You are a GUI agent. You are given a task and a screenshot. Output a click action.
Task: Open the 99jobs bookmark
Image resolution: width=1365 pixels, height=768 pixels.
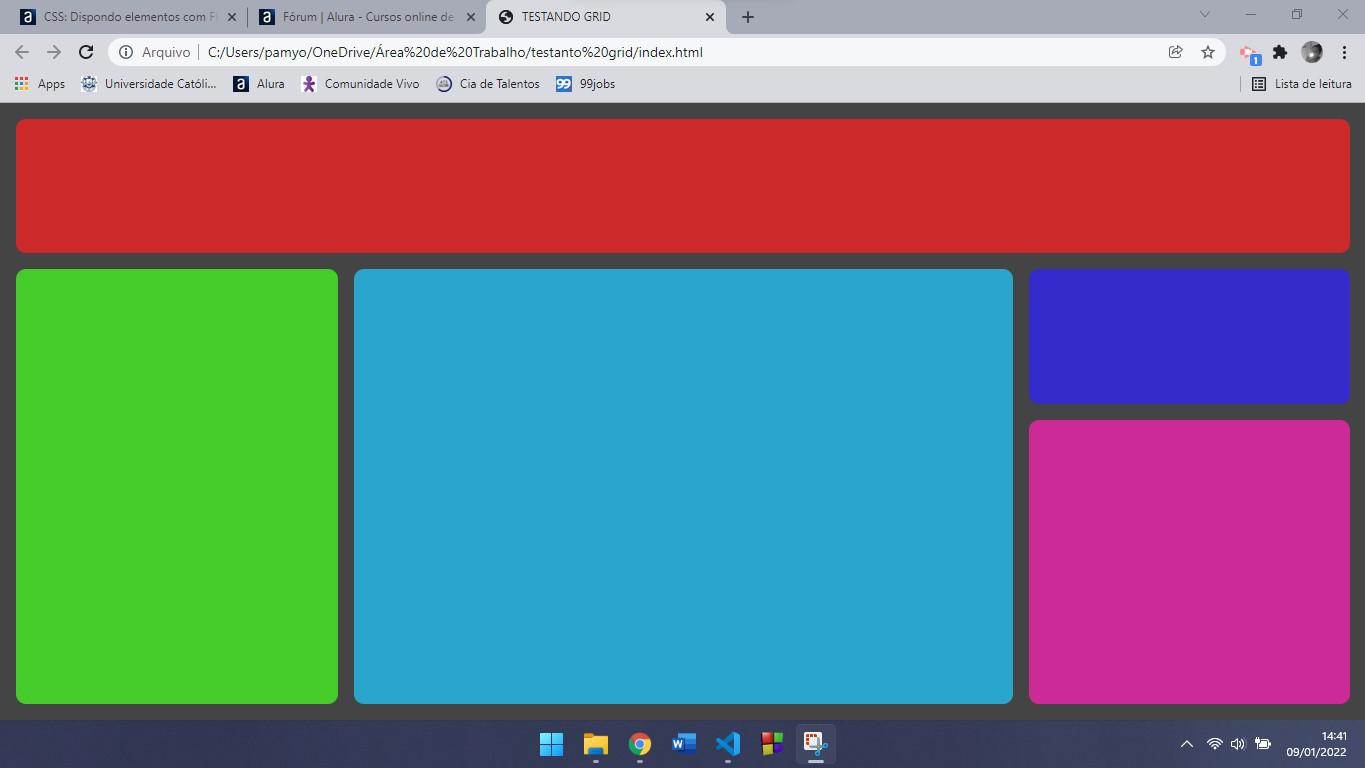(586, 84)
